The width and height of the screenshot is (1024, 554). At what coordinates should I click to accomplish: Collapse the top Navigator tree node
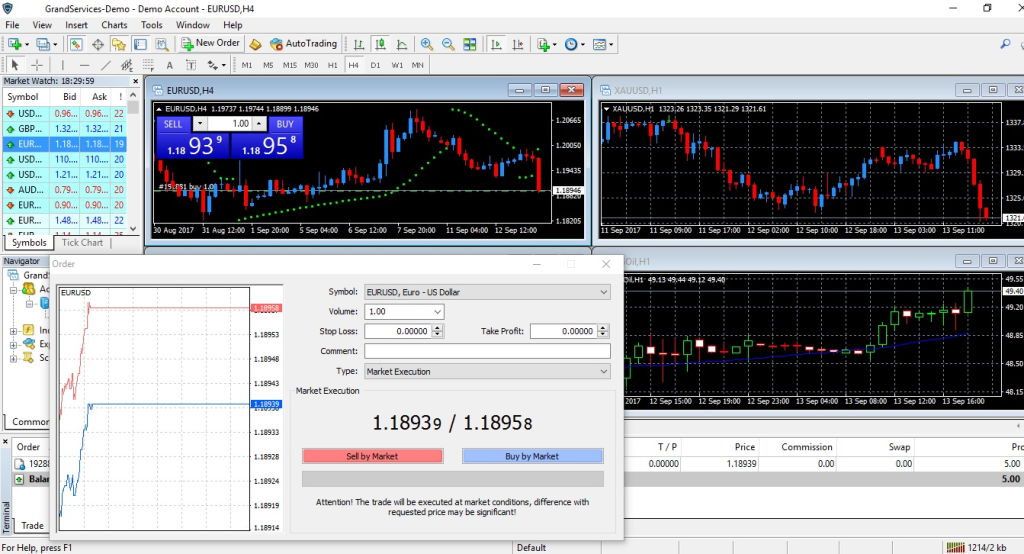point(13,289)
